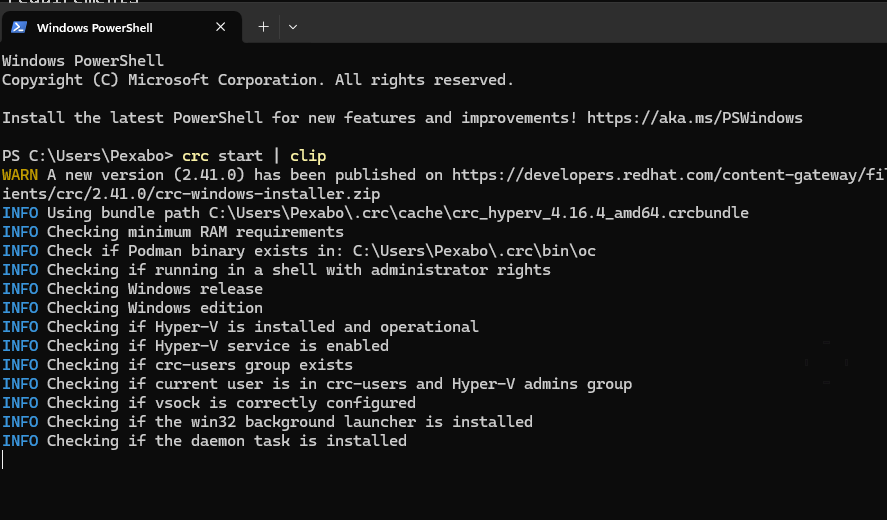This screenshot has height=520, width=887.
Task: Click the 'crc-windows-installer.zip' path text
Action: point(267,194)
